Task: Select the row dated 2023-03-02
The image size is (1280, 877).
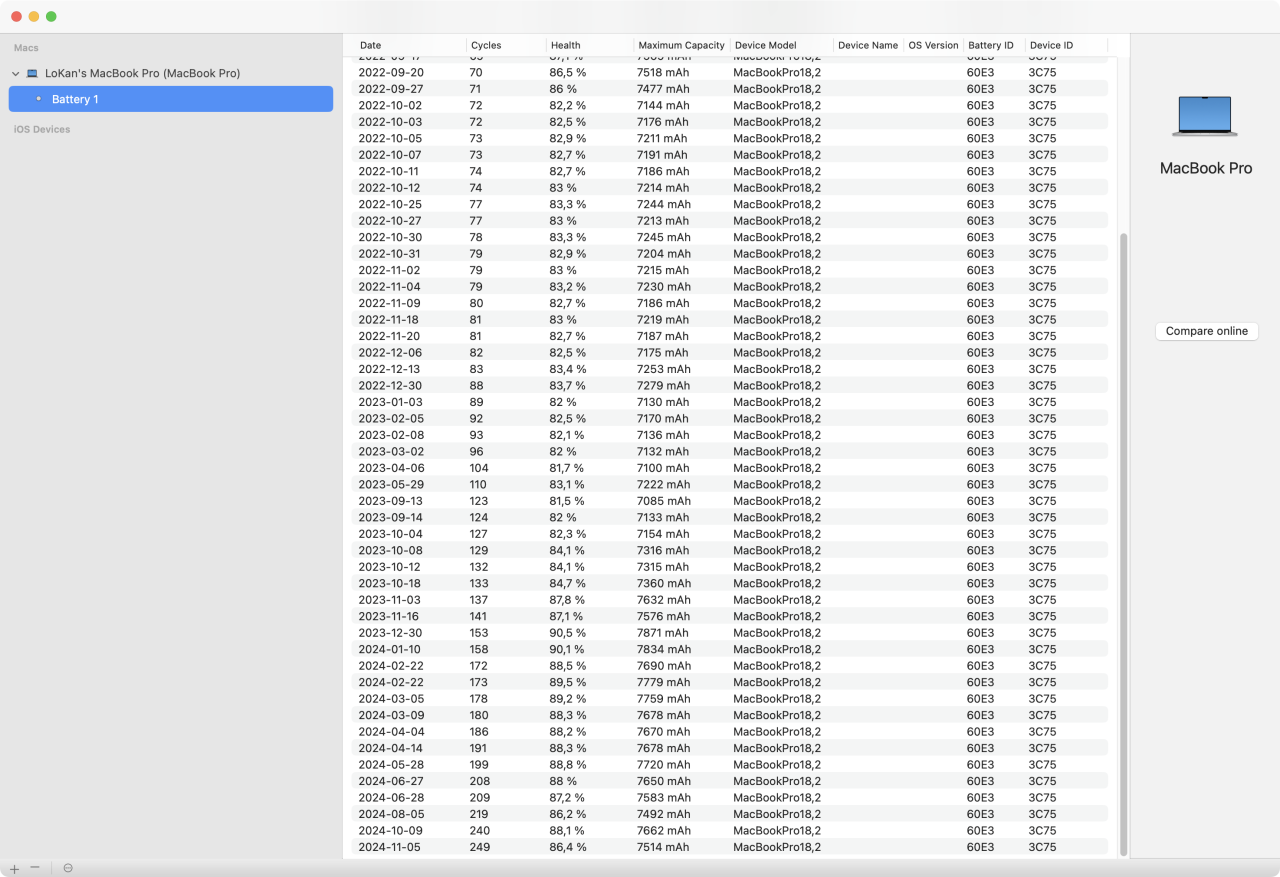Action: click(731, 451)
